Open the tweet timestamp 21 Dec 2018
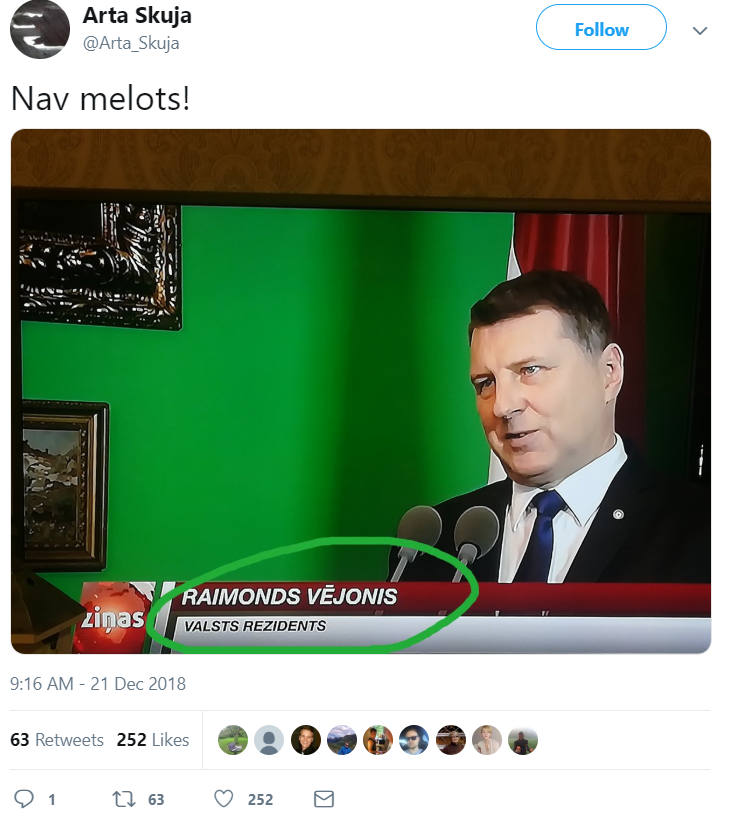The image size is (749, 827). [98, 684]
